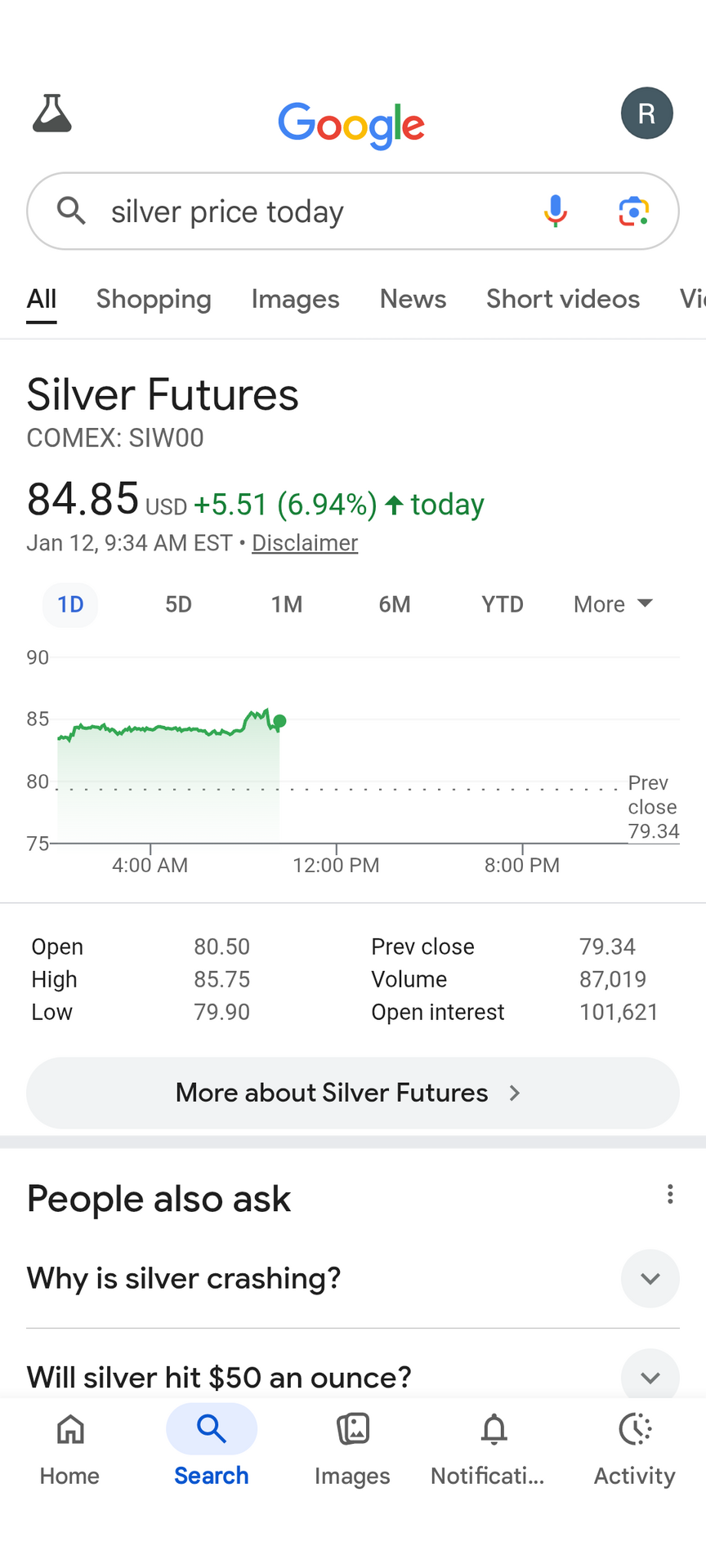Expand "Will silver hit $50 an ounce?"
This screenshot has width=706, height=1568.
click(x=650, y=1377)
